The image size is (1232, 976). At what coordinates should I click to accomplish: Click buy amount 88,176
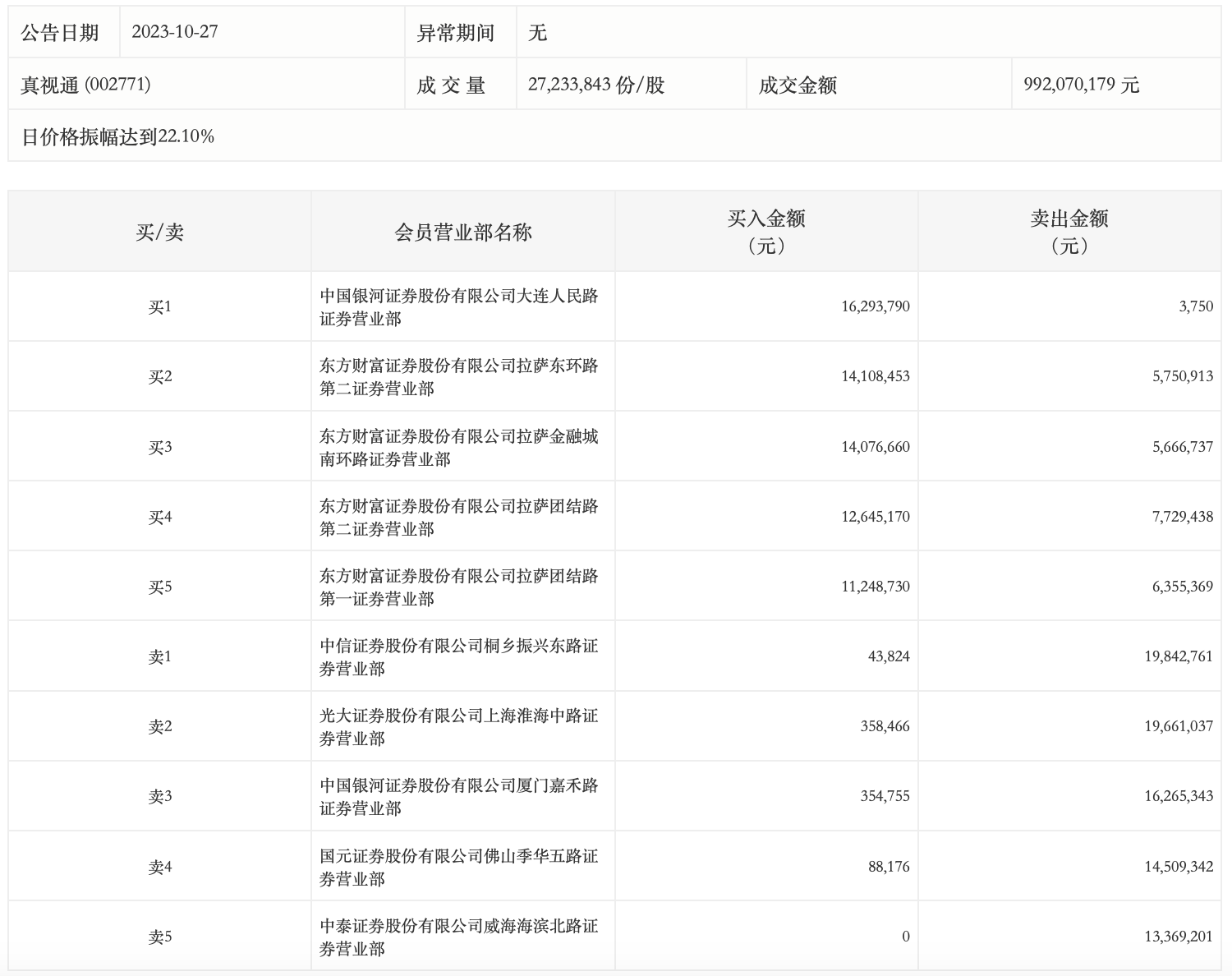point(889,867)
